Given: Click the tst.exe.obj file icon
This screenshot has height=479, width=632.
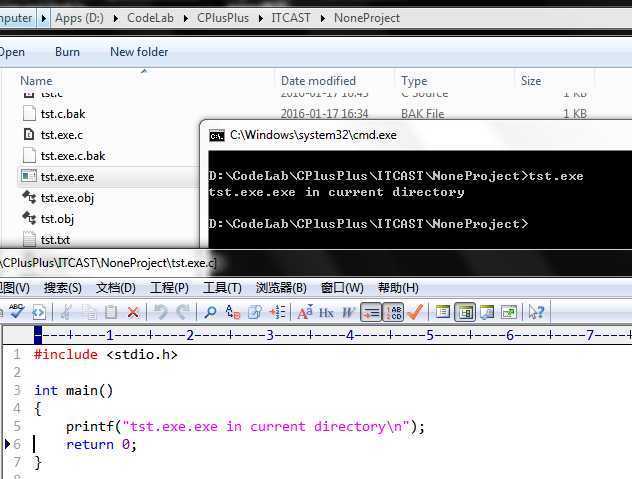Looking at the screenshot, I should pos(29,197).
